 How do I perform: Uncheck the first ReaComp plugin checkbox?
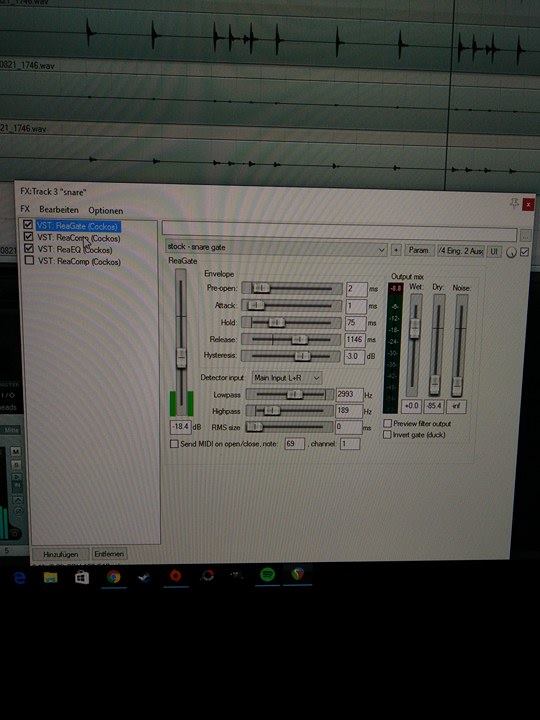pos(28,236)
